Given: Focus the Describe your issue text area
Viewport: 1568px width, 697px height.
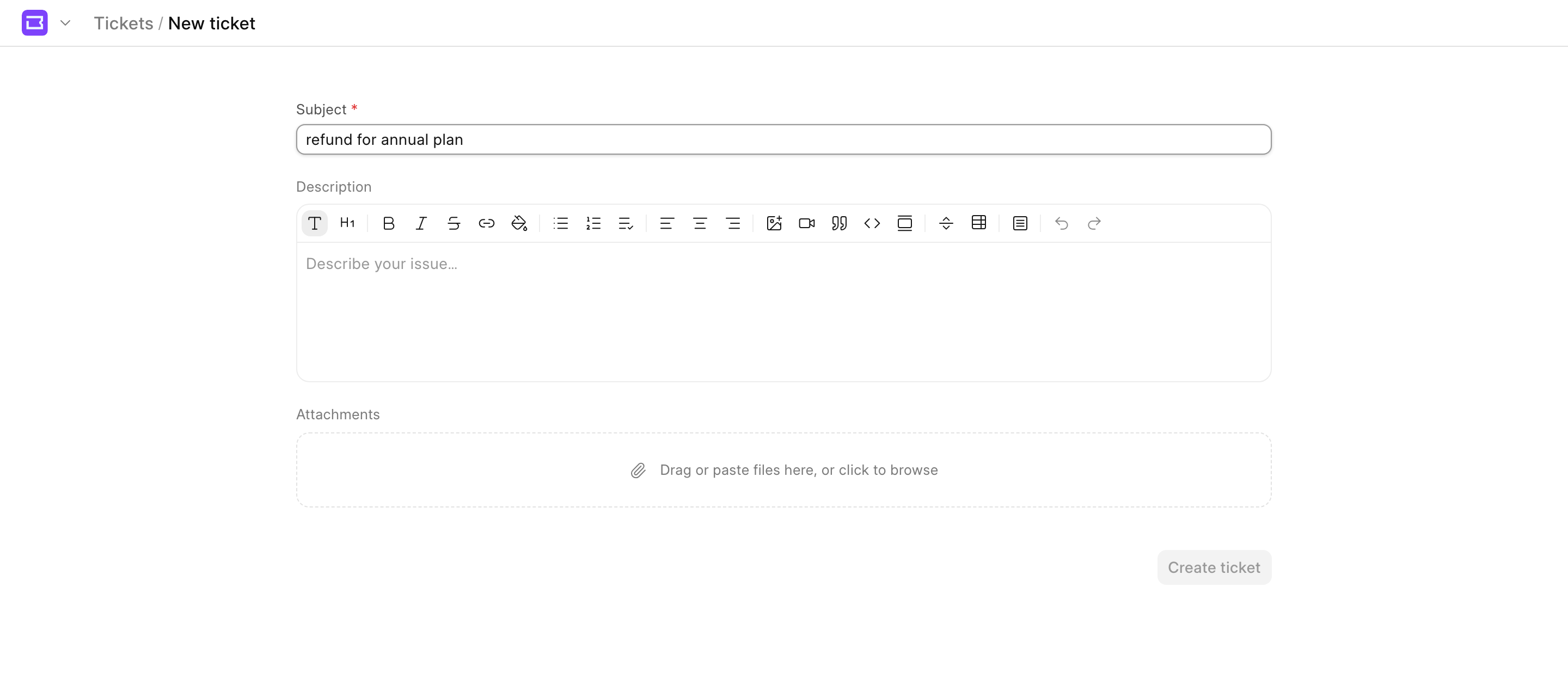Looking at the screenshot, I should point(783,311).
